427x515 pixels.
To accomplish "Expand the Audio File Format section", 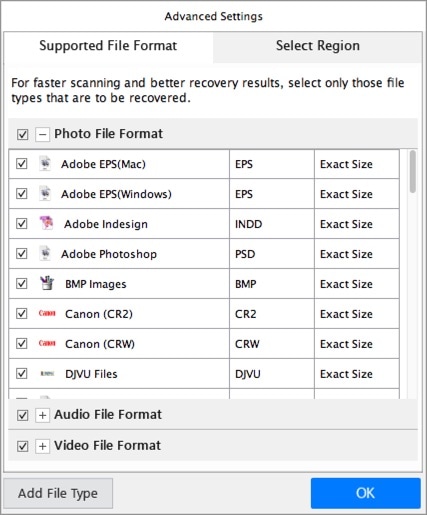I will 42,415.
